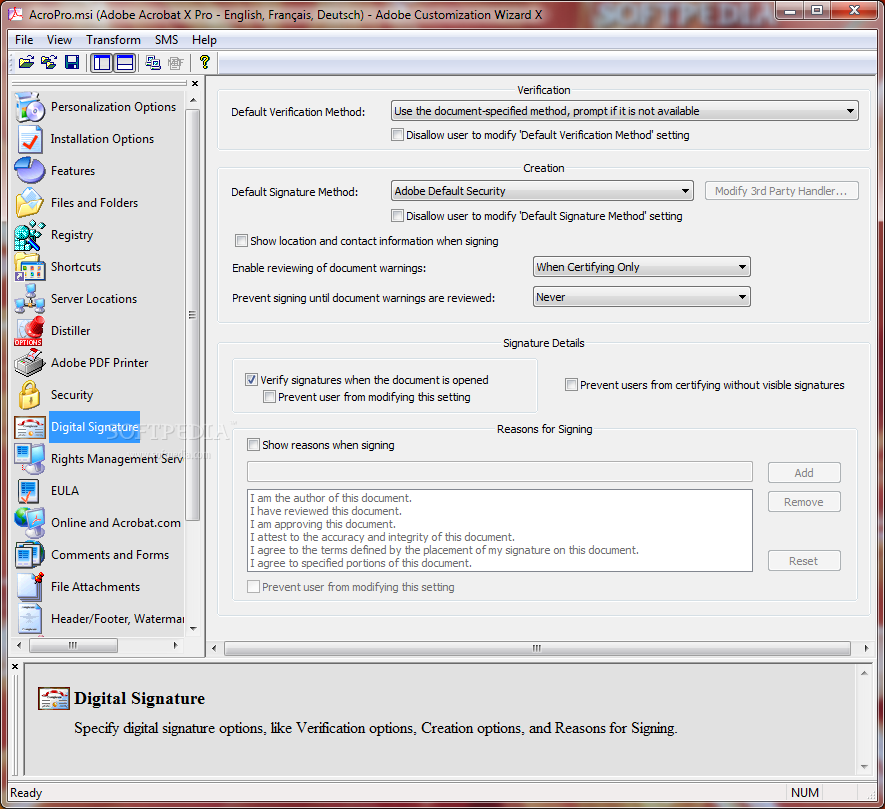Click sidebar scroll down arrow
Viewport: 885px width, 809px height.
pyautogui.click(x=193, y=628)
